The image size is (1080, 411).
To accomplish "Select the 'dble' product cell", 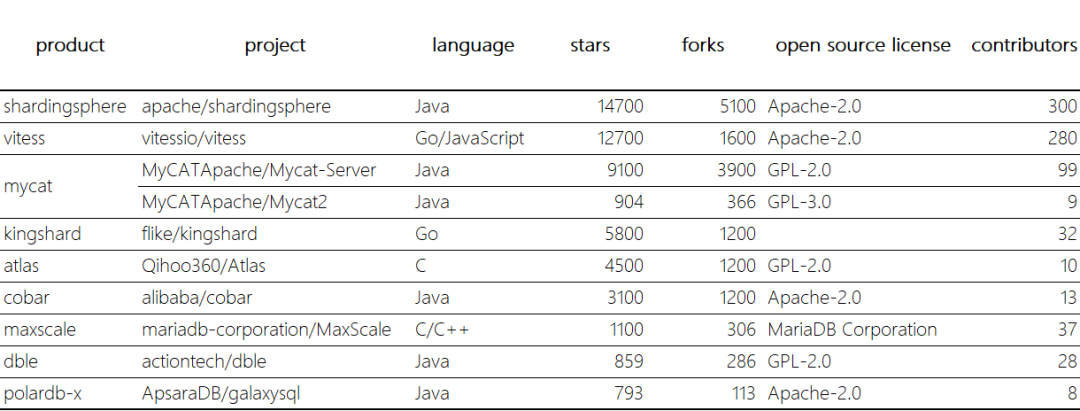I will (21, 361).
